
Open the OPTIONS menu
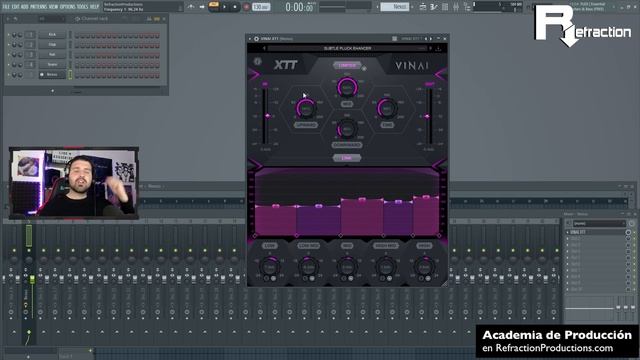(x=68, y=7)
